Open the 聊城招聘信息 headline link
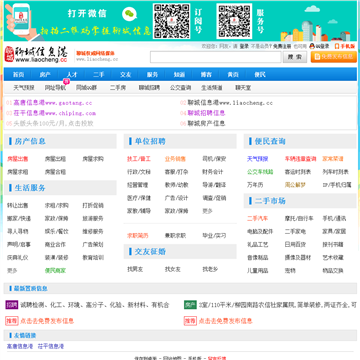The width and height of the screenshot is (360, 360). 206,113
